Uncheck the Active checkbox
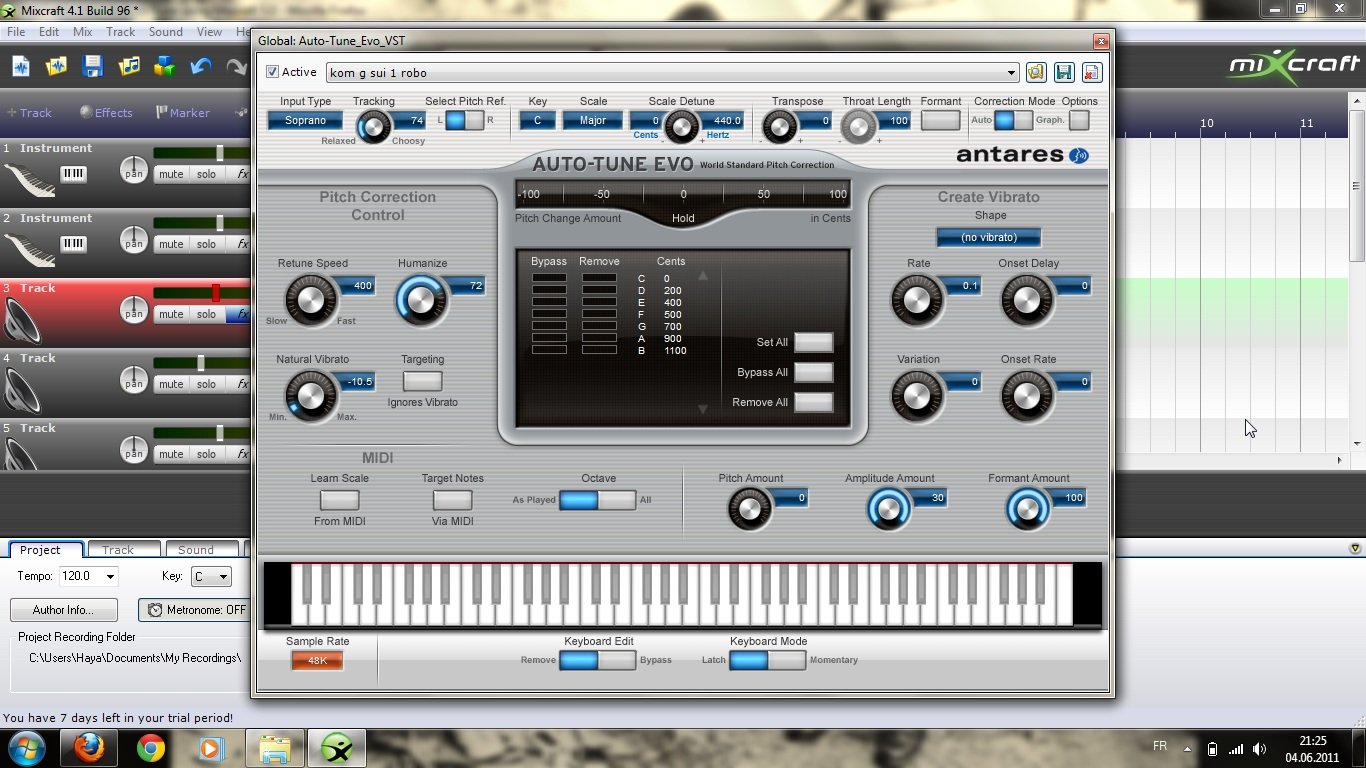The width and height of the screenshot is (1366, 768). (x=273, y=72)
